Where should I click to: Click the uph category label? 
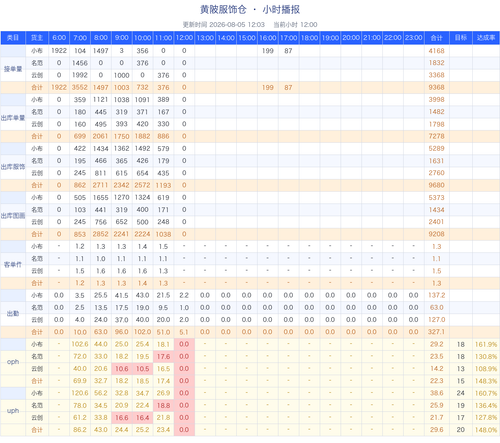tap(13, 411)
